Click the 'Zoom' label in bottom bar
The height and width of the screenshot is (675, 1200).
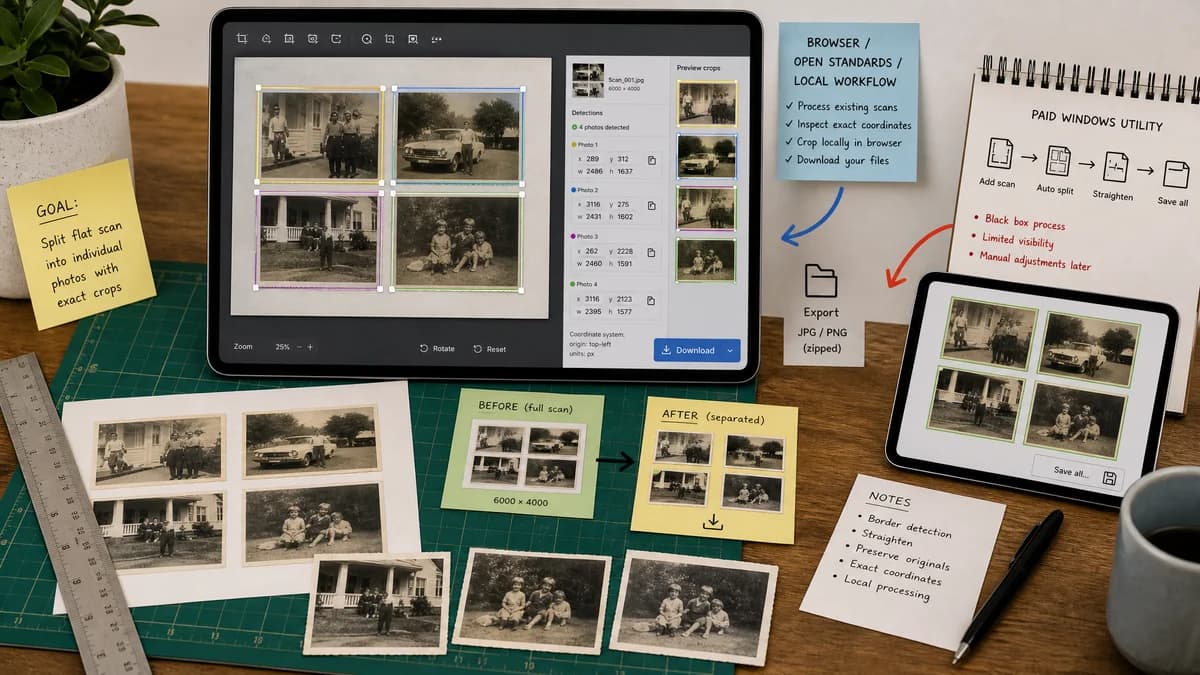[x=243, y=347]
